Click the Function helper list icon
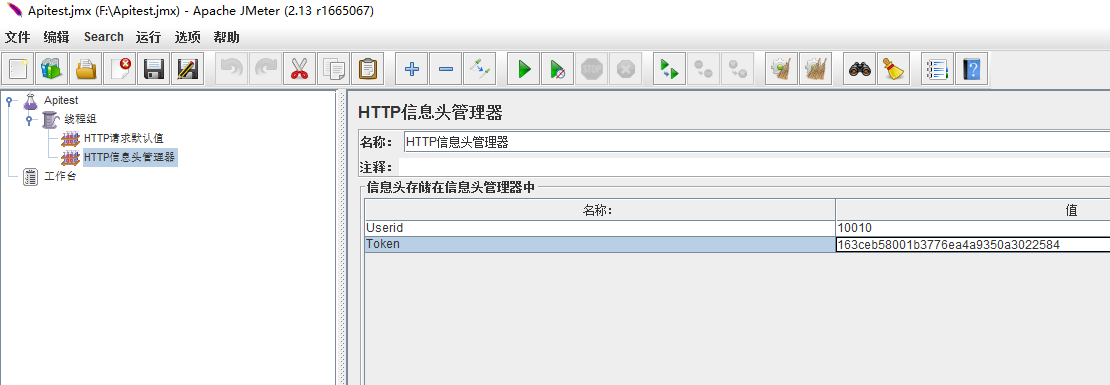The width and height of the screenshot is (1110, 385). pos(937,69)
